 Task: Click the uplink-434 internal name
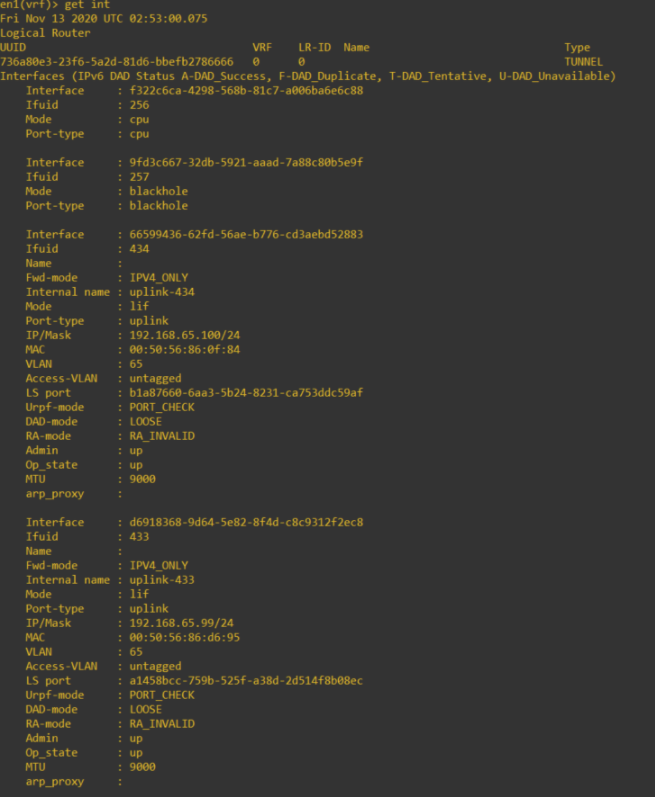click(162, 292)
